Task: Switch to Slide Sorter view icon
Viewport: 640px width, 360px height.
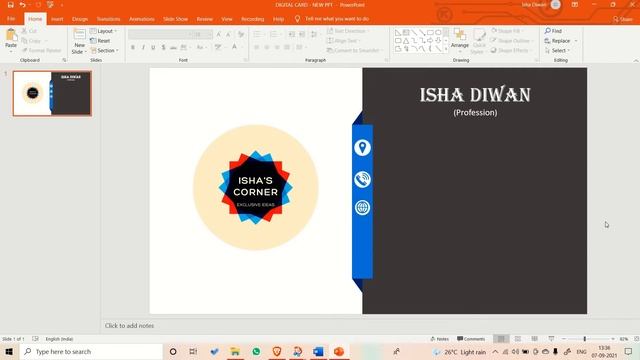Action: point(518,339)
